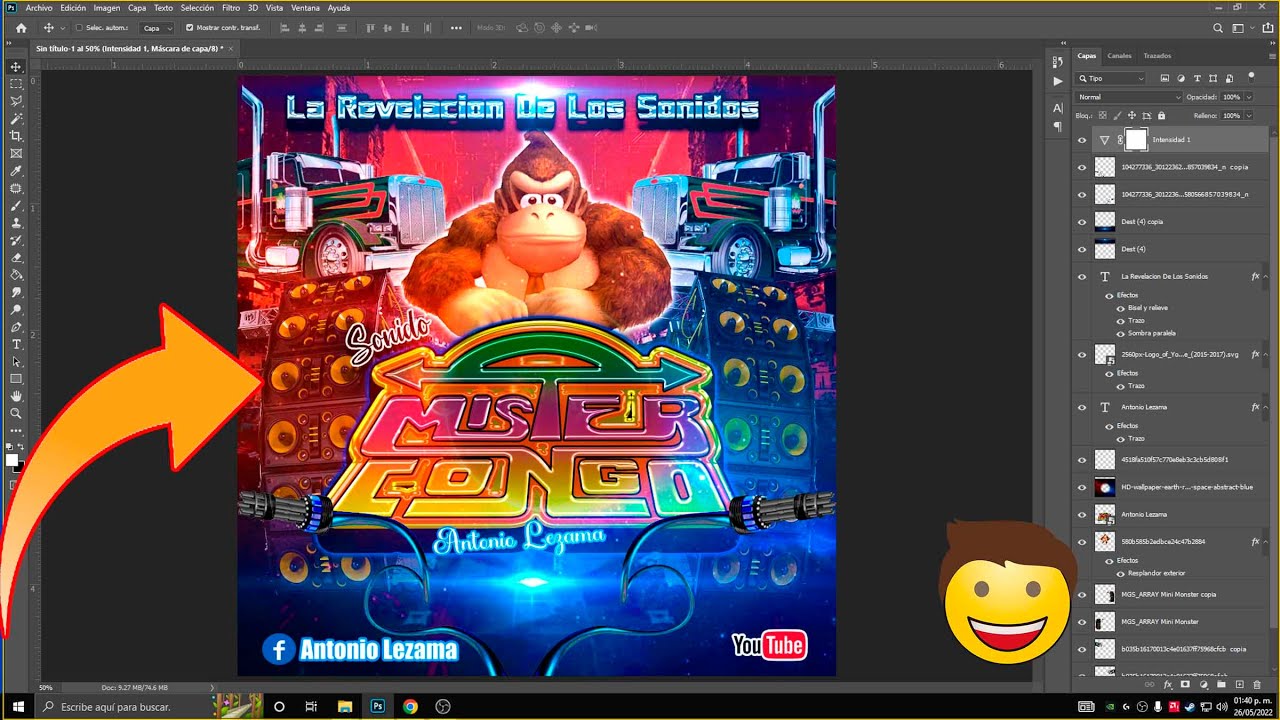Hide the HD-wallpaper-earth layer
Image resolution: width=1280 pixels, height=720 pixels.
click(1082, 487)
